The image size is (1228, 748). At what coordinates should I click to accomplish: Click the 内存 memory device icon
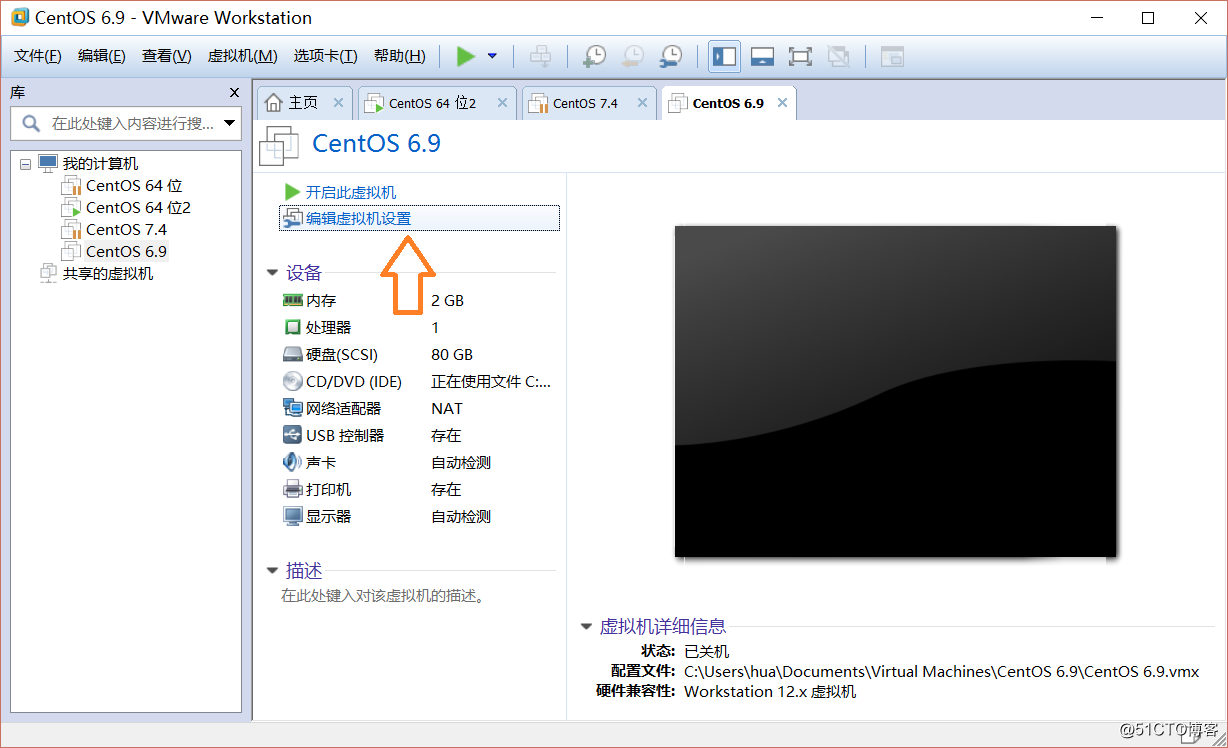pyautogui.click(x=292, y=300)
